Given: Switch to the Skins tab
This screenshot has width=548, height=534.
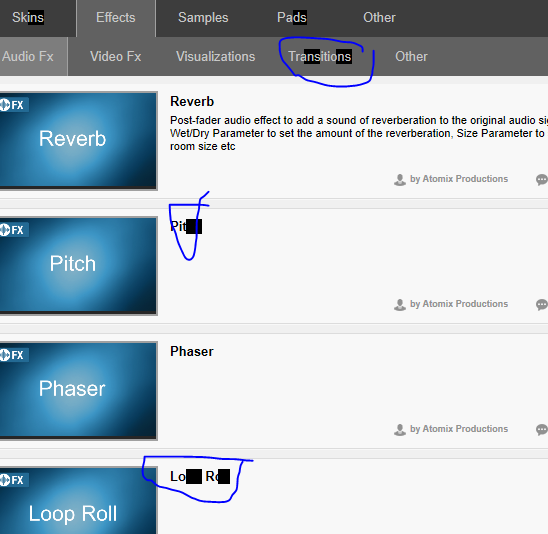Looking at the screenshot, I should [x=28, y=17].
